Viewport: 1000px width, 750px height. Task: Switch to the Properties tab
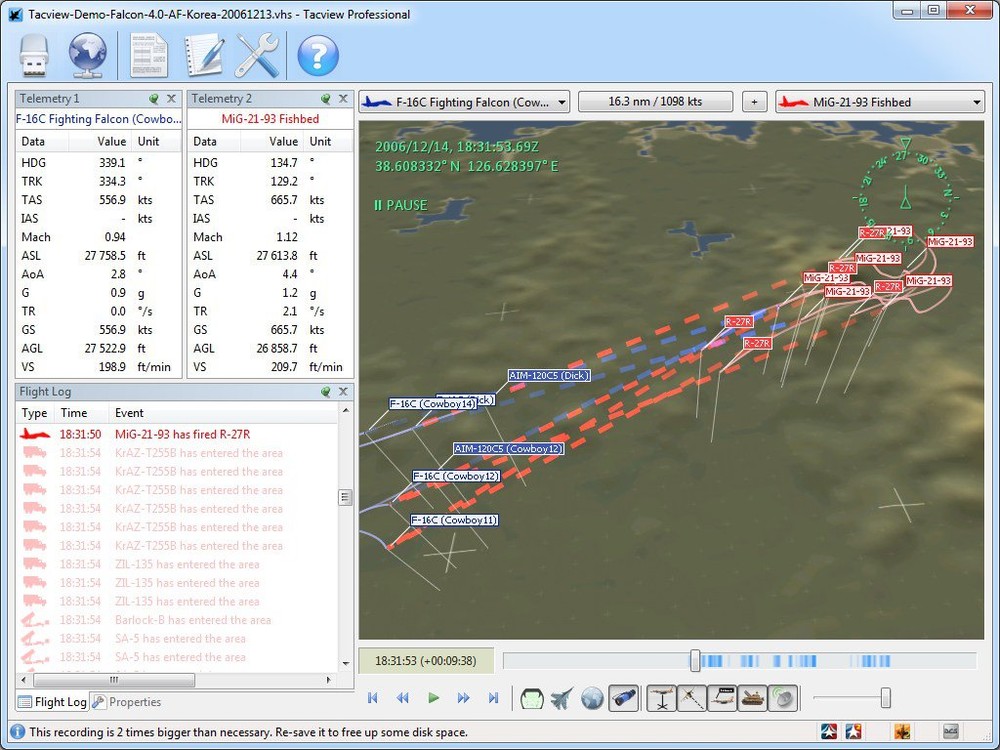(x=127, y=702)
